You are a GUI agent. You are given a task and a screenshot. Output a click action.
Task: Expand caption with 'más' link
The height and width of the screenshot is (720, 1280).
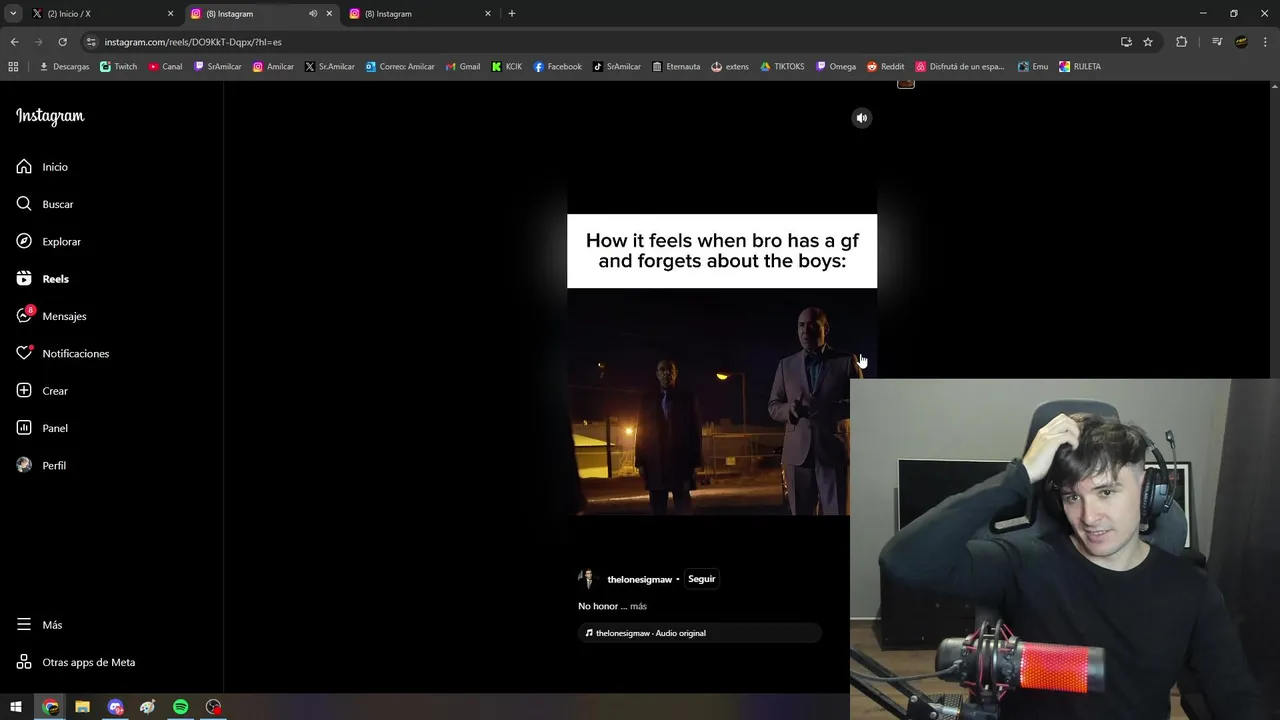coord(638,606)
